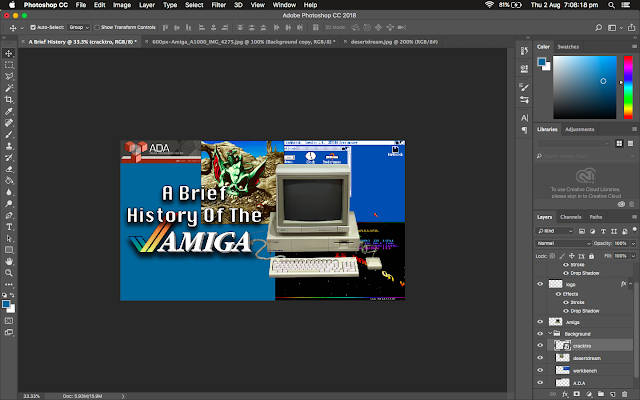Select the Clone Stamp tool
Image resolution: width=640 pixels, height=400 pixels.
pyautogui.click(x=9, y=146)
